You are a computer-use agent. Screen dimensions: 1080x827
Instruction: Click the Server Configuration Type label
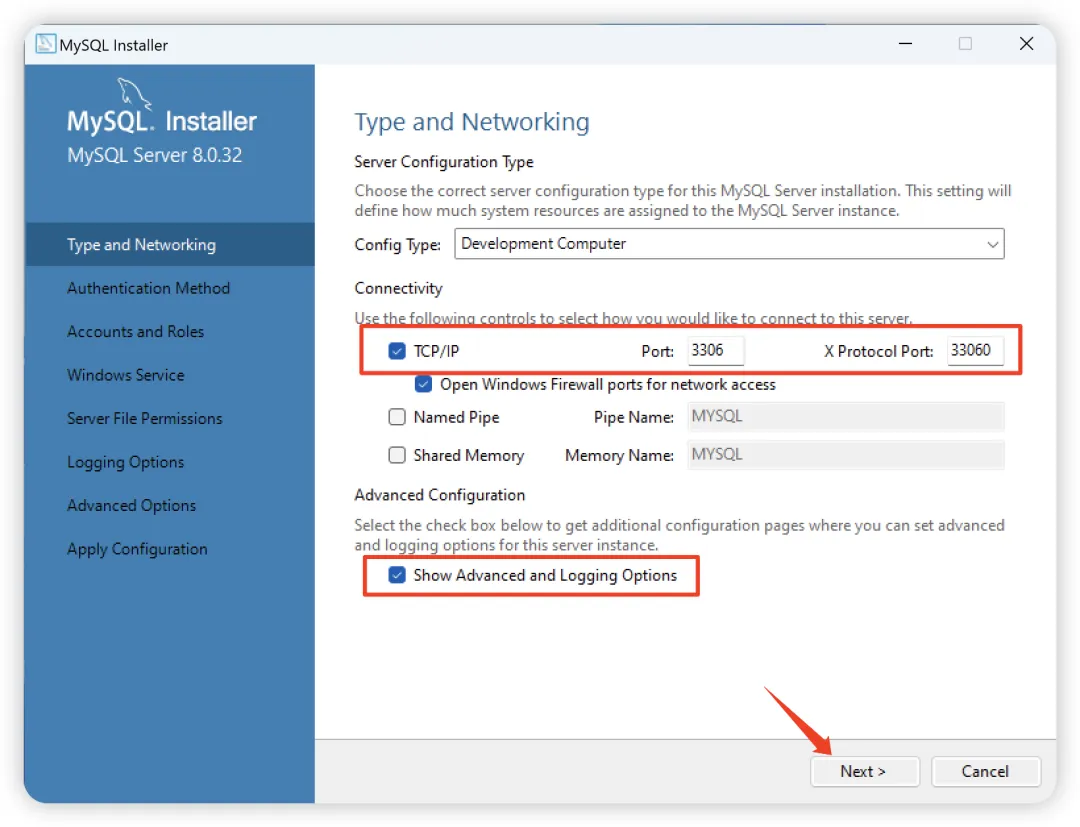444,162
